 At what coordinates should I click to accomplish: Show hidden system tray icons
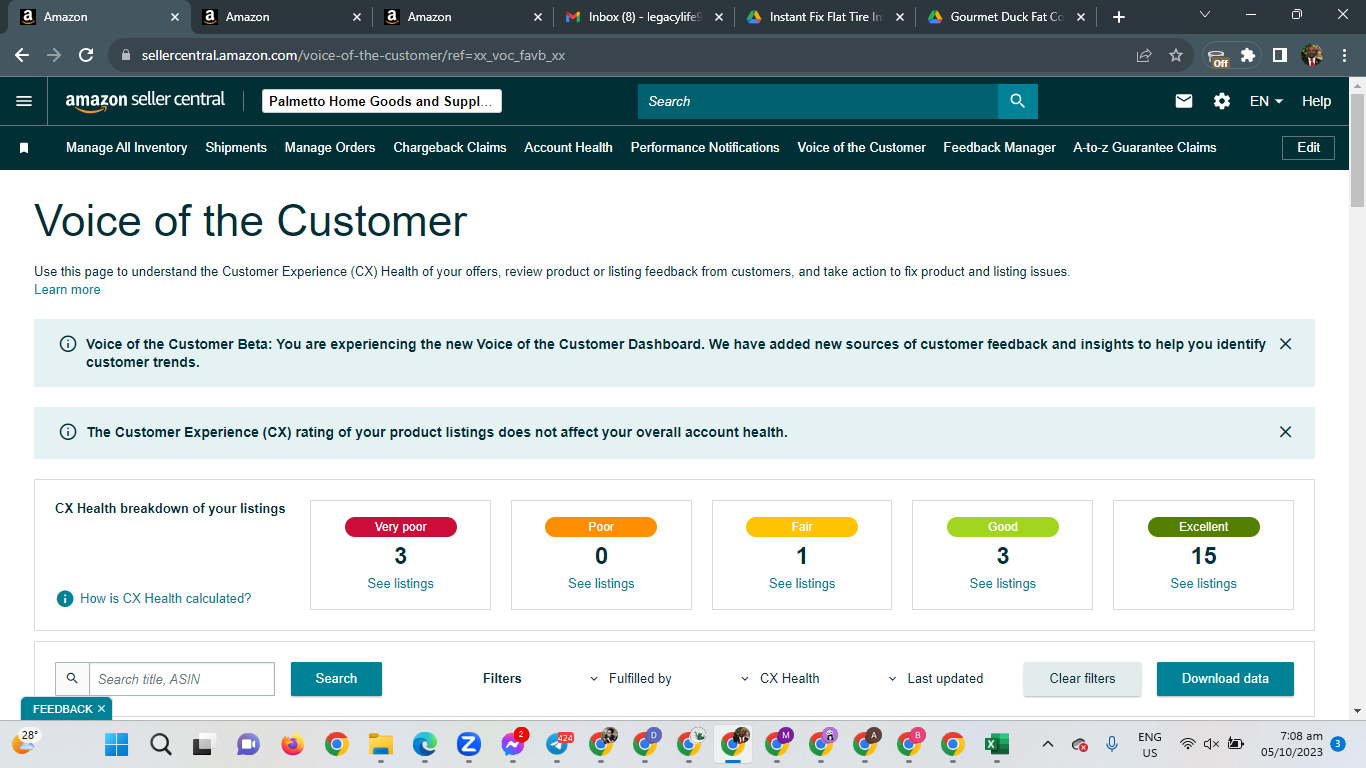[x=1048, y=744]
